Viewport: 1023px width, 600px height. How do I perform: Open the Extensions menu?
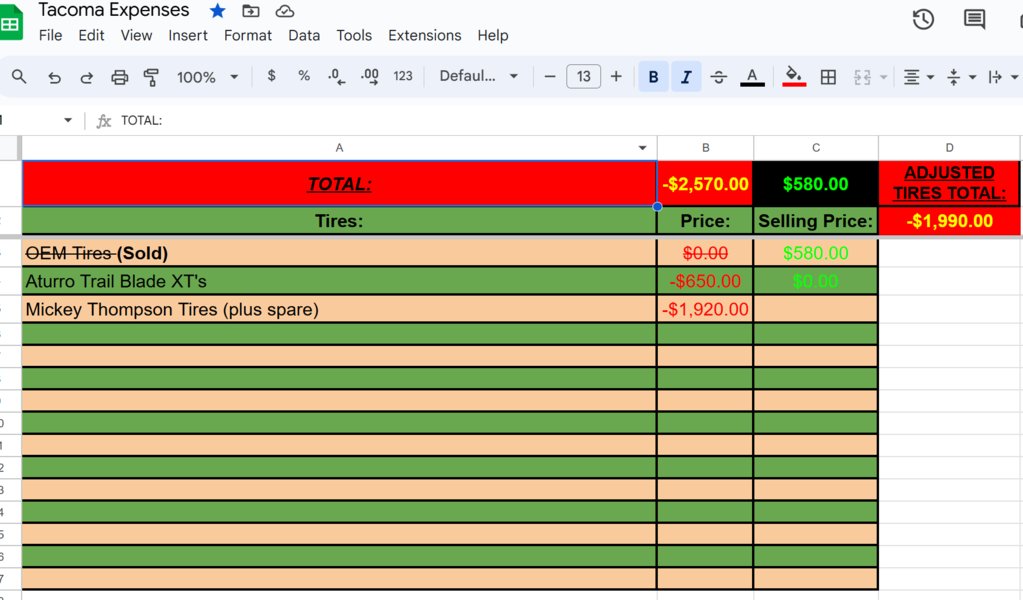tap(424, 35)
